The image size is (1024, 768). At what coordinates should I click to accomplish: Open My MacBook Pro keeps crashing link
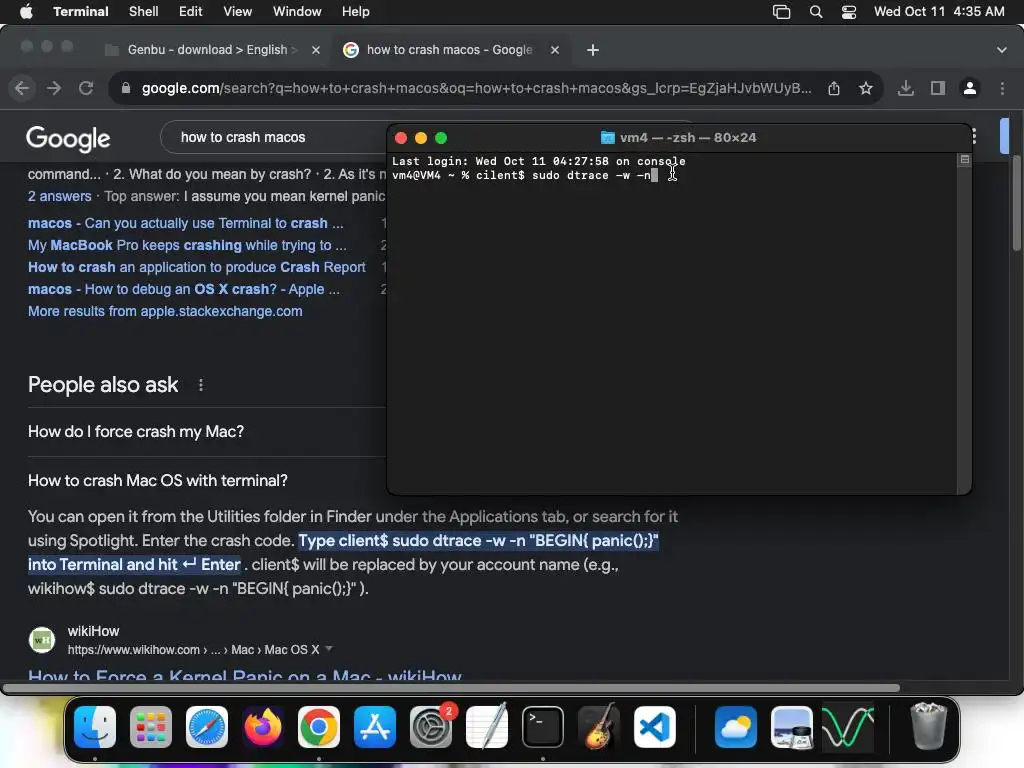187,246
